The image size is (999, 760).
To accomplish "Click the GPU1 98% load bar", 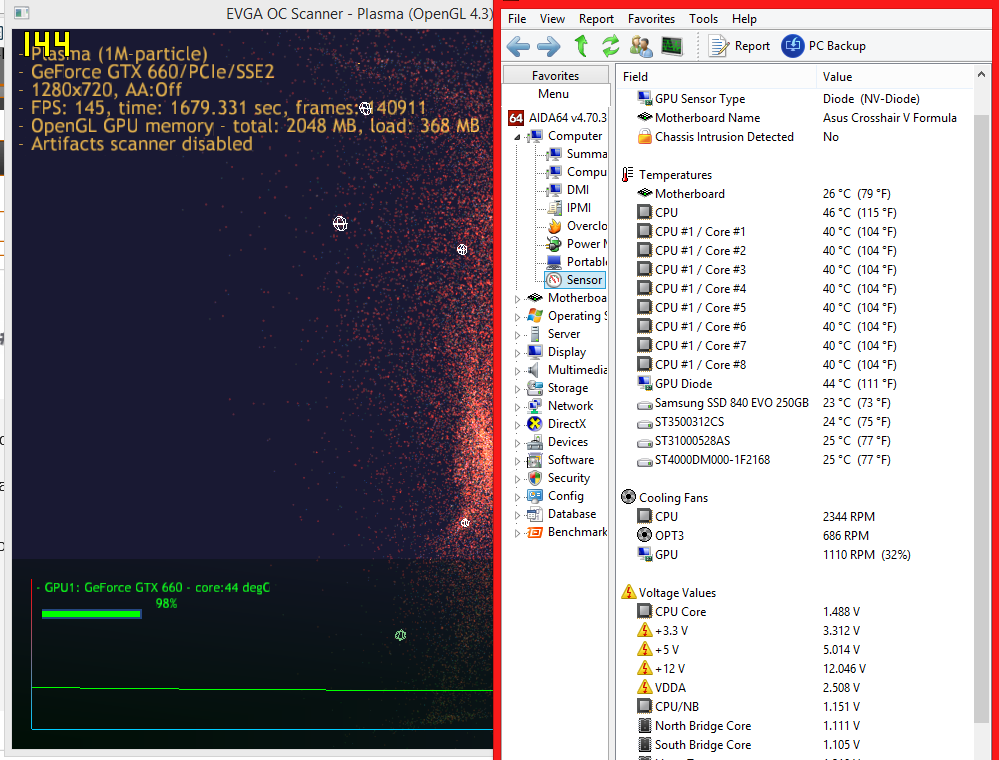I will click(x=91, y=614).
